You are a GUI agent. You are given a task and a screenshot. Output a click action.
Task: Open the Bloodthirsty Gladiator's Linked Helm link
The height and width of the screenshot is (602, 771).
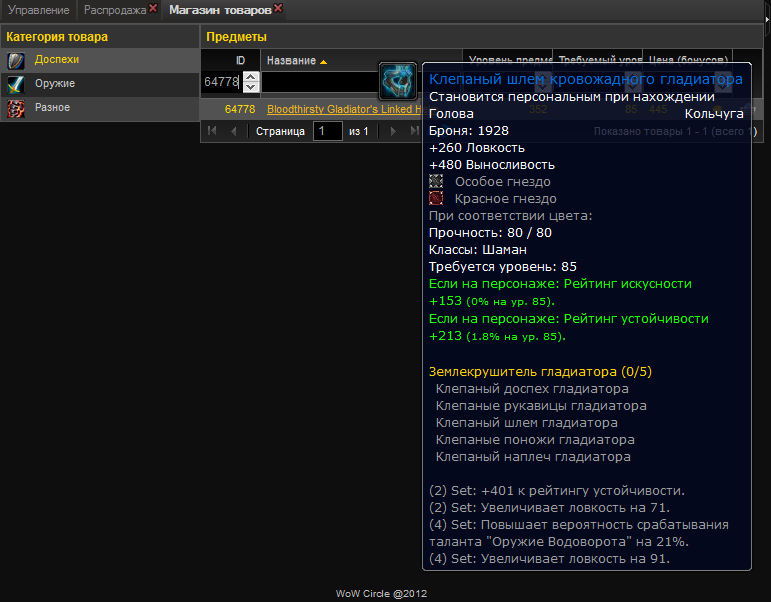click(x=344, y=109)
